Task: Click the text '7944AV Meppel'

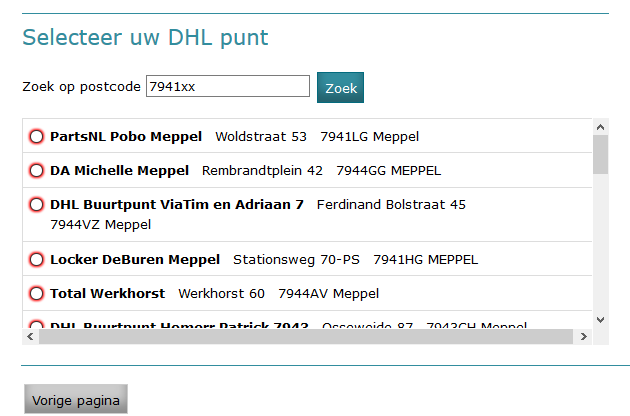Action: coord(328,294)
